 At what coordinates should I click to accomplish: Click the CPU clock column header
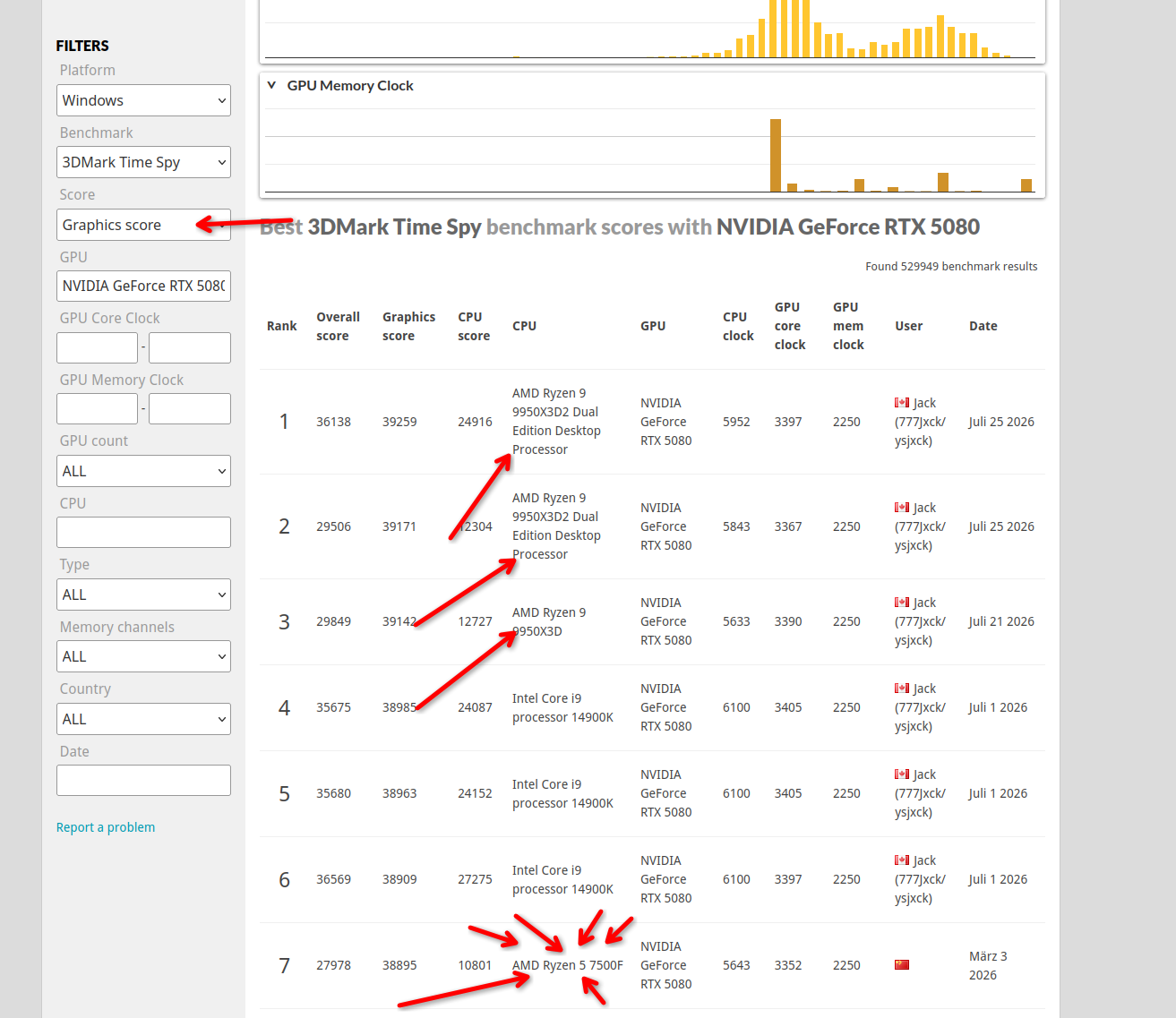738,326
